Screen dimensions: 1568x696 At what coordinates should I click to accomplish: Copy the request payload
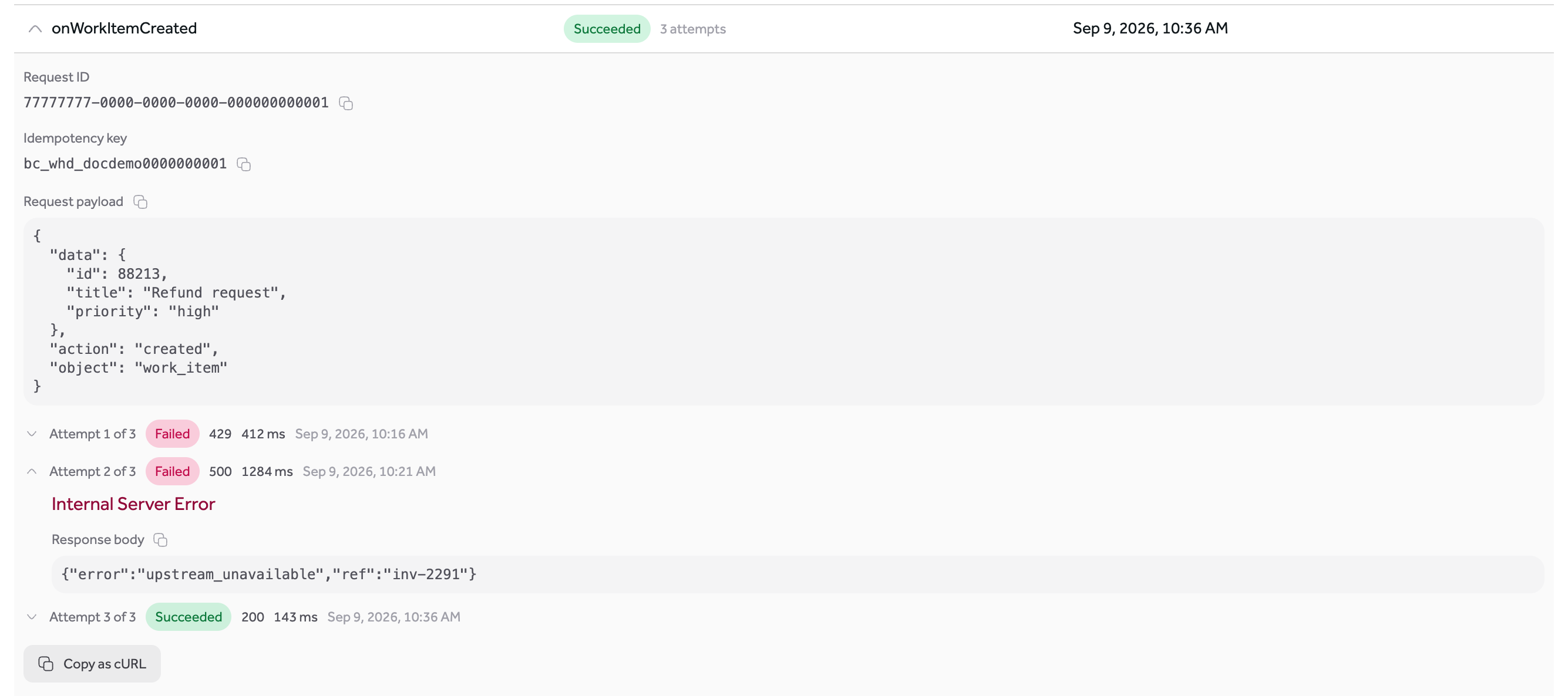pyautogui.click(x=140, y=201)
